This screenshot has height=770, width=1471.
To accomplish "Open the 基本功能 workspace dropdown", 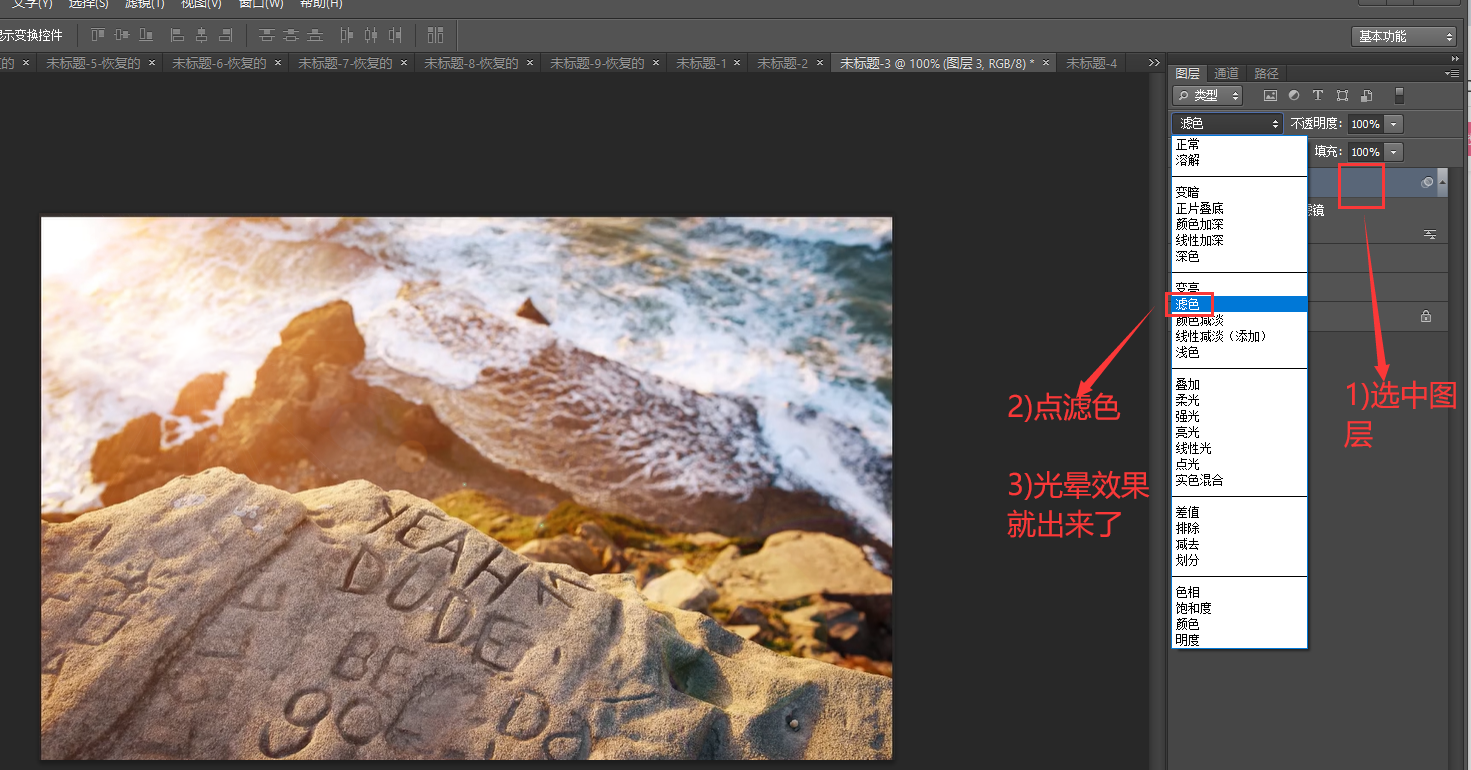I will click(1404, 36).
